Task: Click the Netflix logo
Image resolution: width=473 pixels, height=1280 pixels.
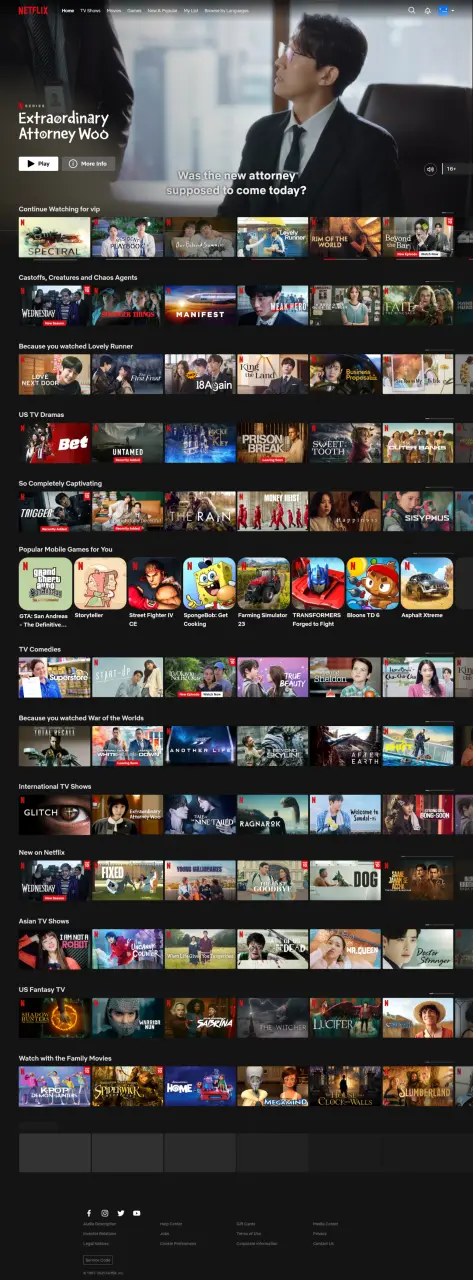Action: point(35,10)
